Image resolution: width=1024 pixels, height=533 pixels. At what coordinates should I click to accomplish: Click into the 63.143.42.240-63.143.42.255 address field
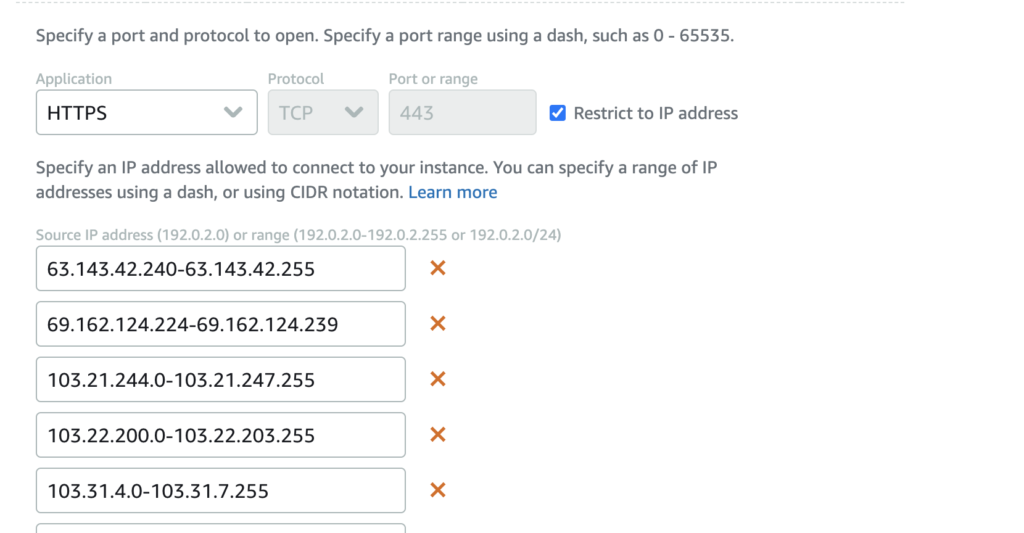(x=221, y=268)
